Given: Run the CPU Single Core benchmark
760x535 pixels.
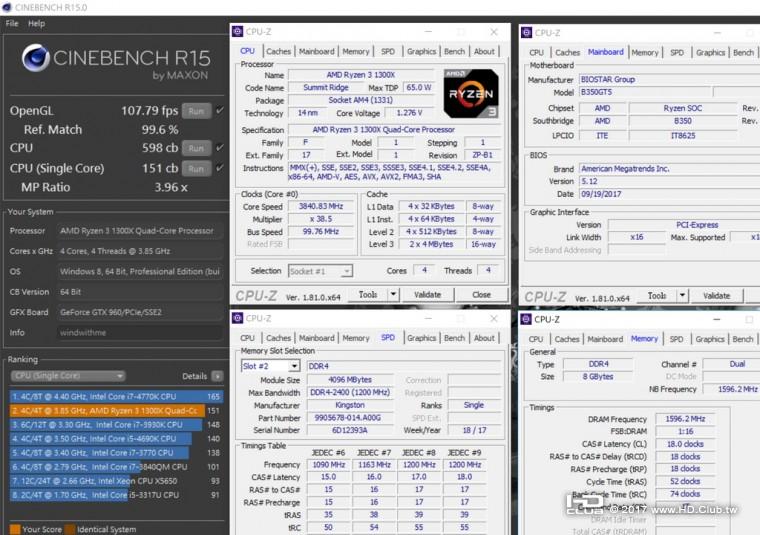Looking at the screenshot, I should 196,168.
